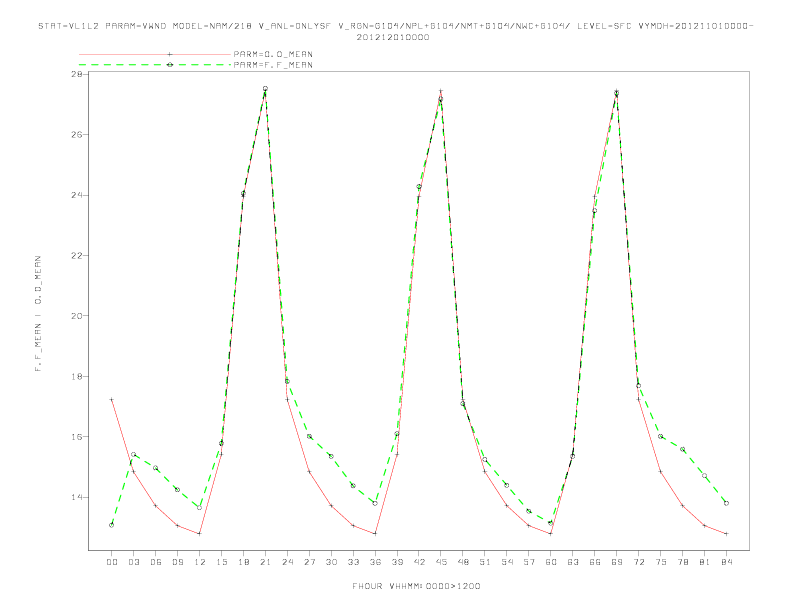Image resolution: width=792 pixels, height=612 pixels.
Task: Click x-axis tick label 48
Action: click(x=463, y=562)
